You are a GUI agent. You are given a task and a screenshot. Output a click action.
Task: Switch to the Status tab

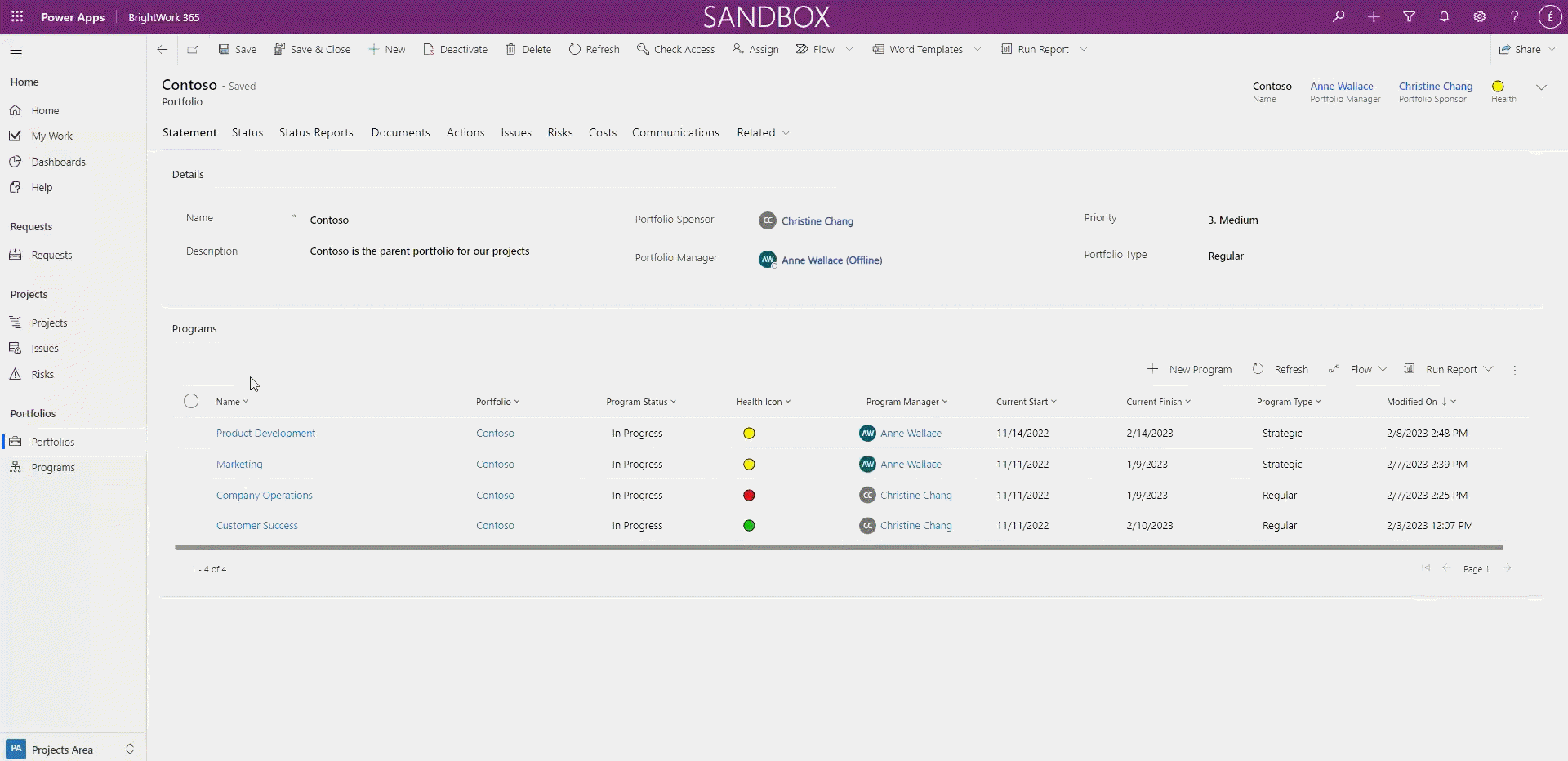247,133
